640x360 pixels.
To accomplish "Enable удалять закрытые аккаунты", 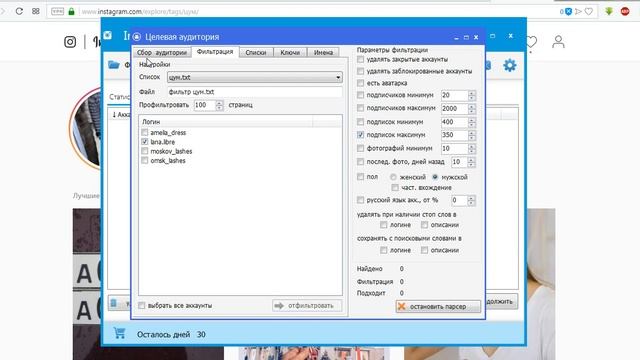I will pyautogui.click(x=360, y=59).
